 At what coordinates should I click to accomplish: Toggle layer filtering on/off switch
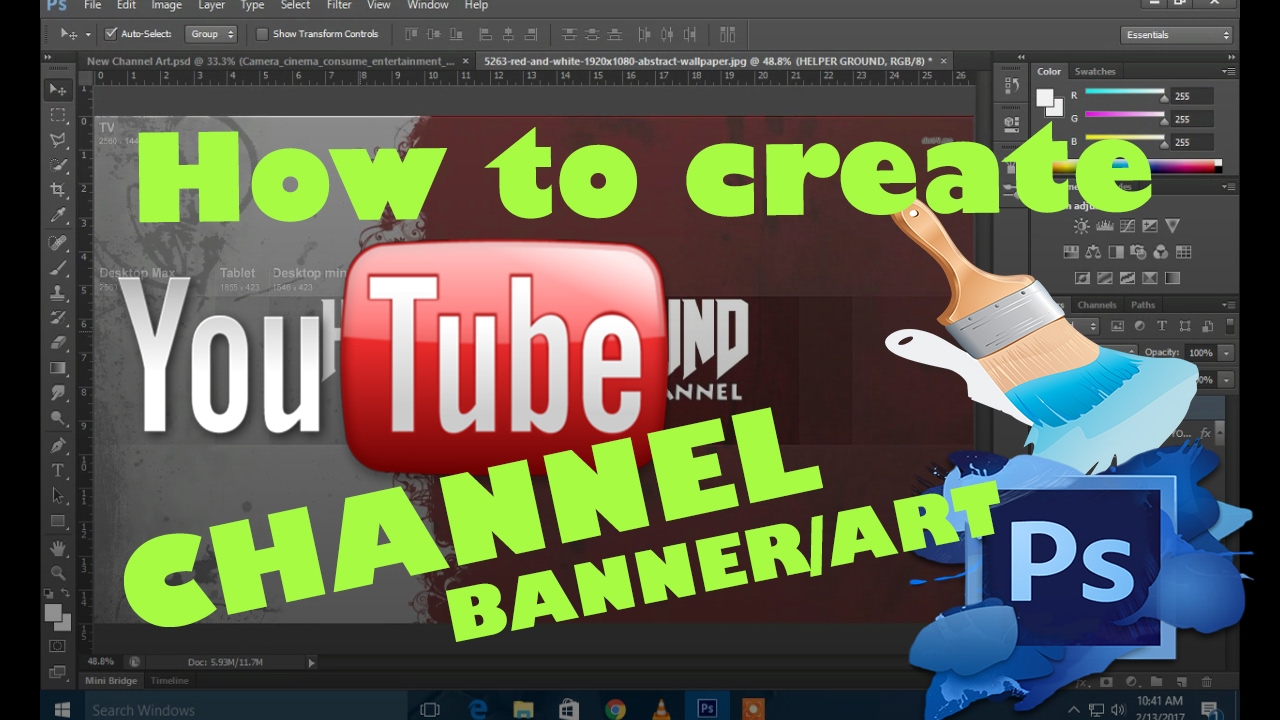click(x=1230, y=326)
